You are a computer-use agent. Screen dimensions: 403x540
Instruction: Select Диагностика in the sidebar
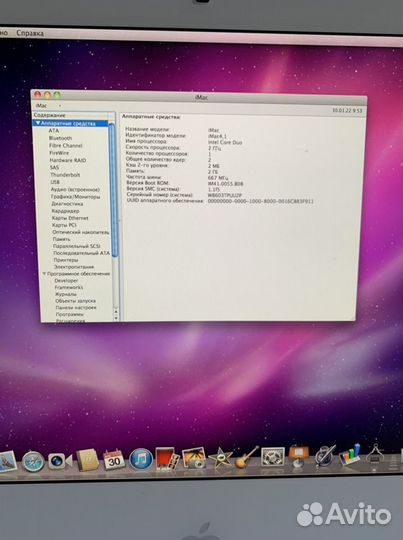coord(67,204)
